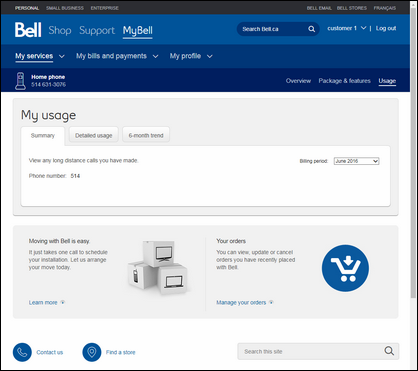Click the Manage your orders link

pos(241,302)
